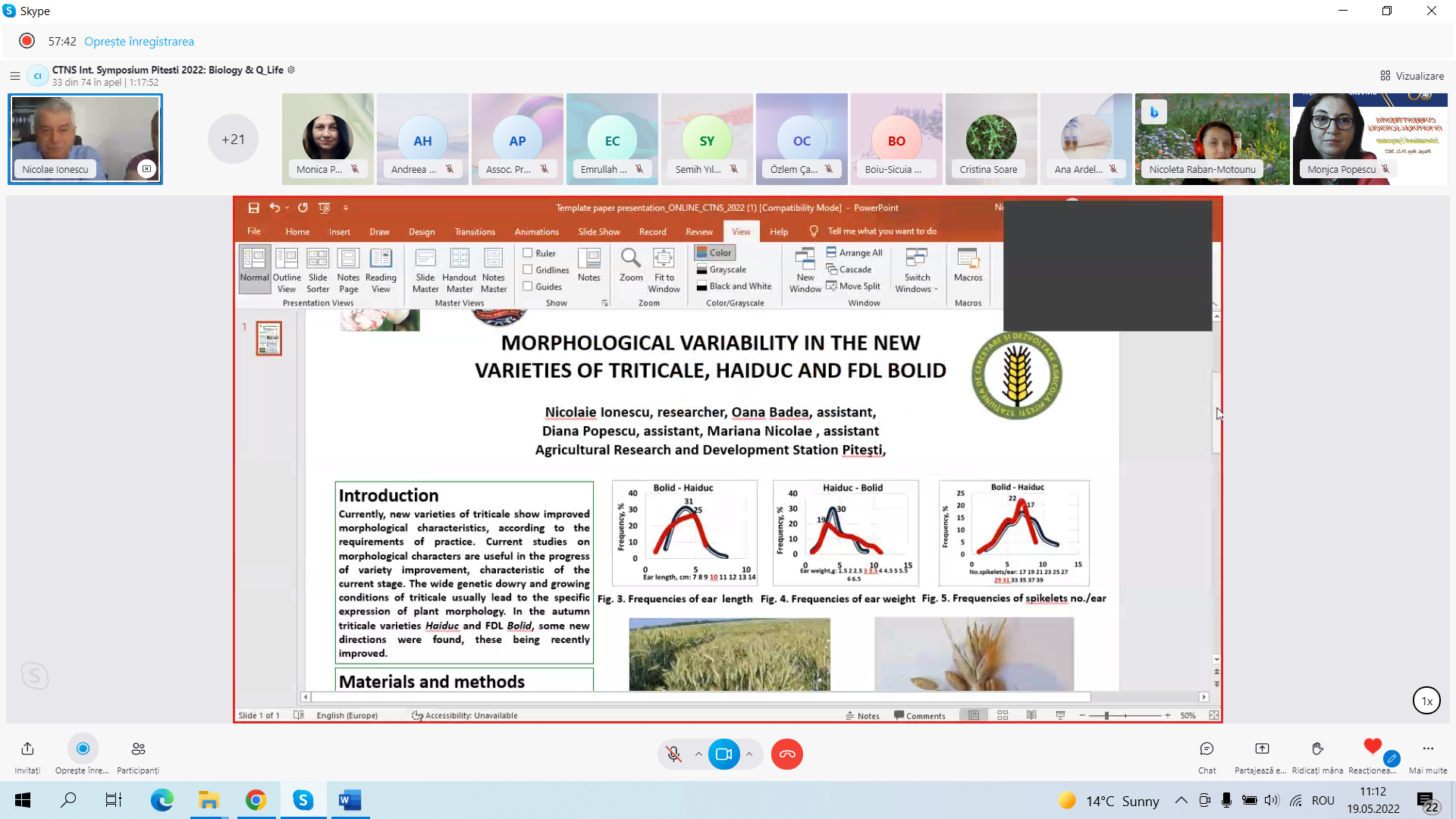Open Slide Sorter view
The width and height of the screenshot is (1456, 819).
[318, 270]
